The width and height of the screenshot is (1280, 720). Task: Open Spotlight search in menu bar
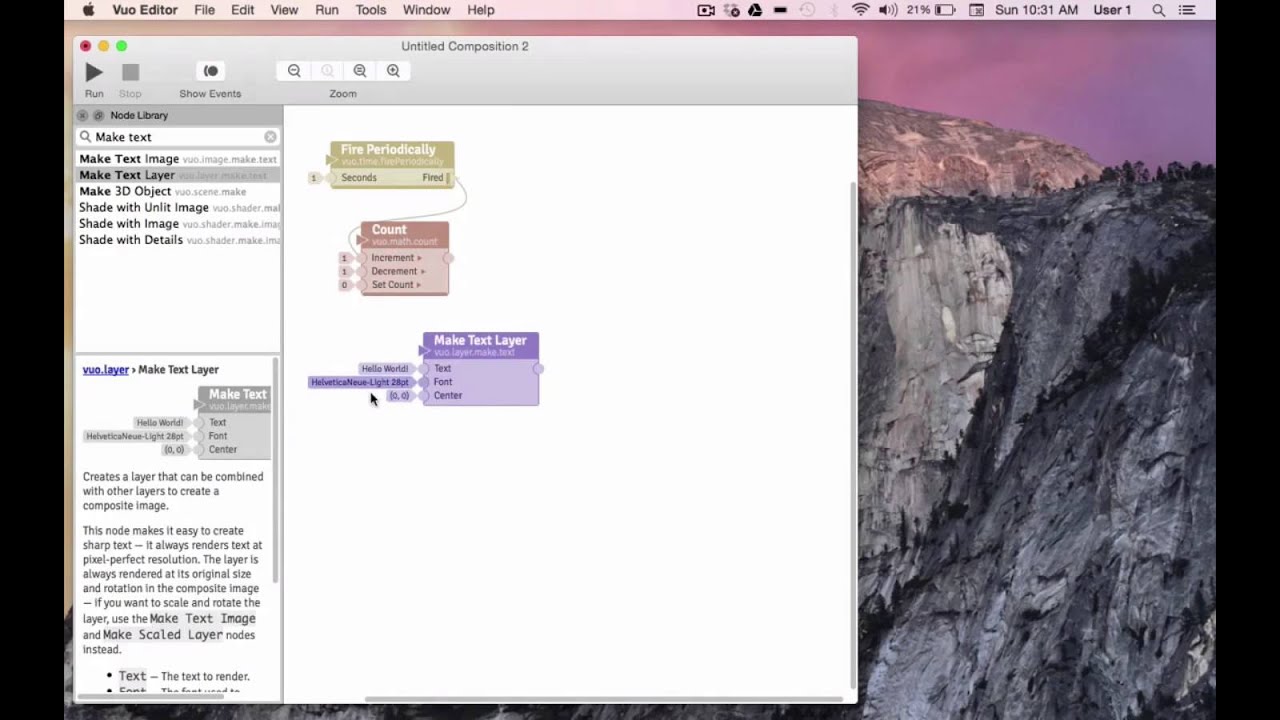pos(1159,10)
